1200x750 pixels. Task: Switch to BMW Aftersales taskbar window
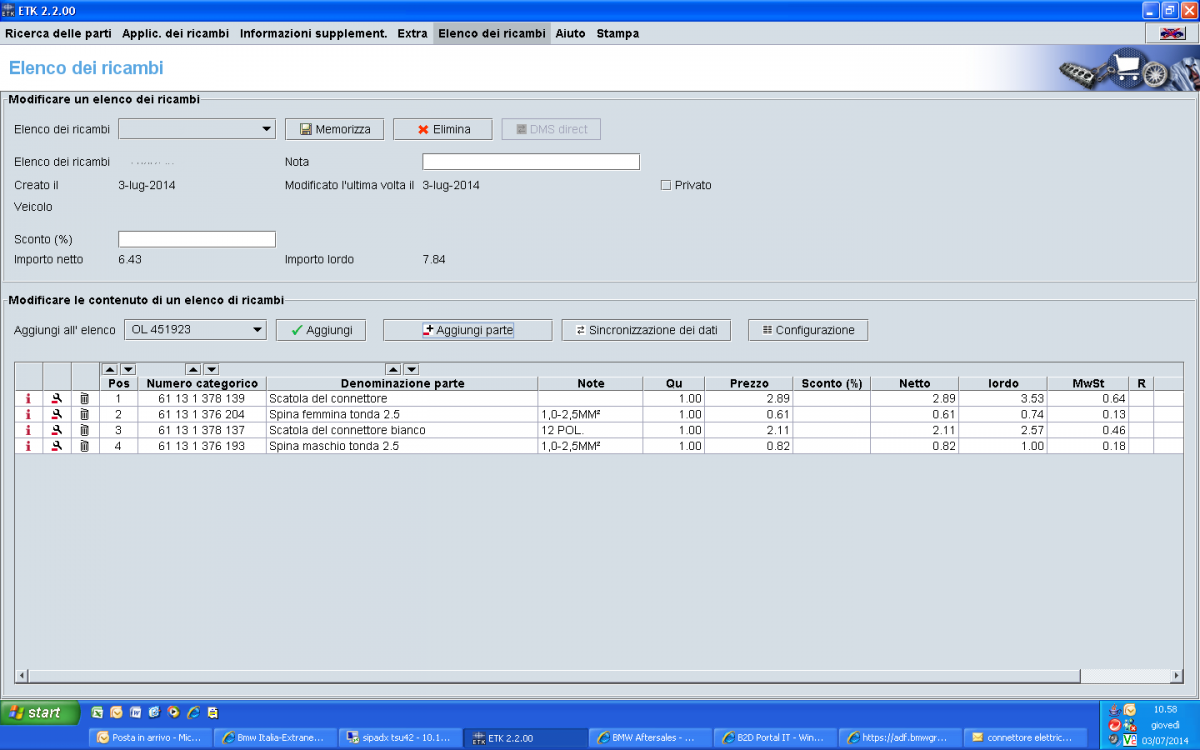[x=652, y=738]
